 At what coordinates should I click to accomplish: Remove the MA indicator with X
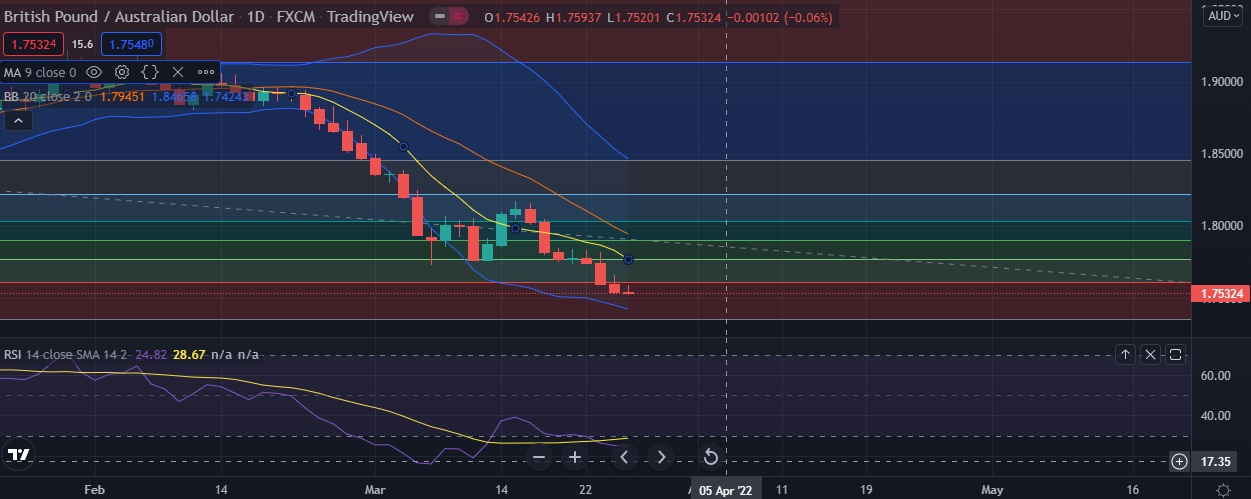coord(178,72)
